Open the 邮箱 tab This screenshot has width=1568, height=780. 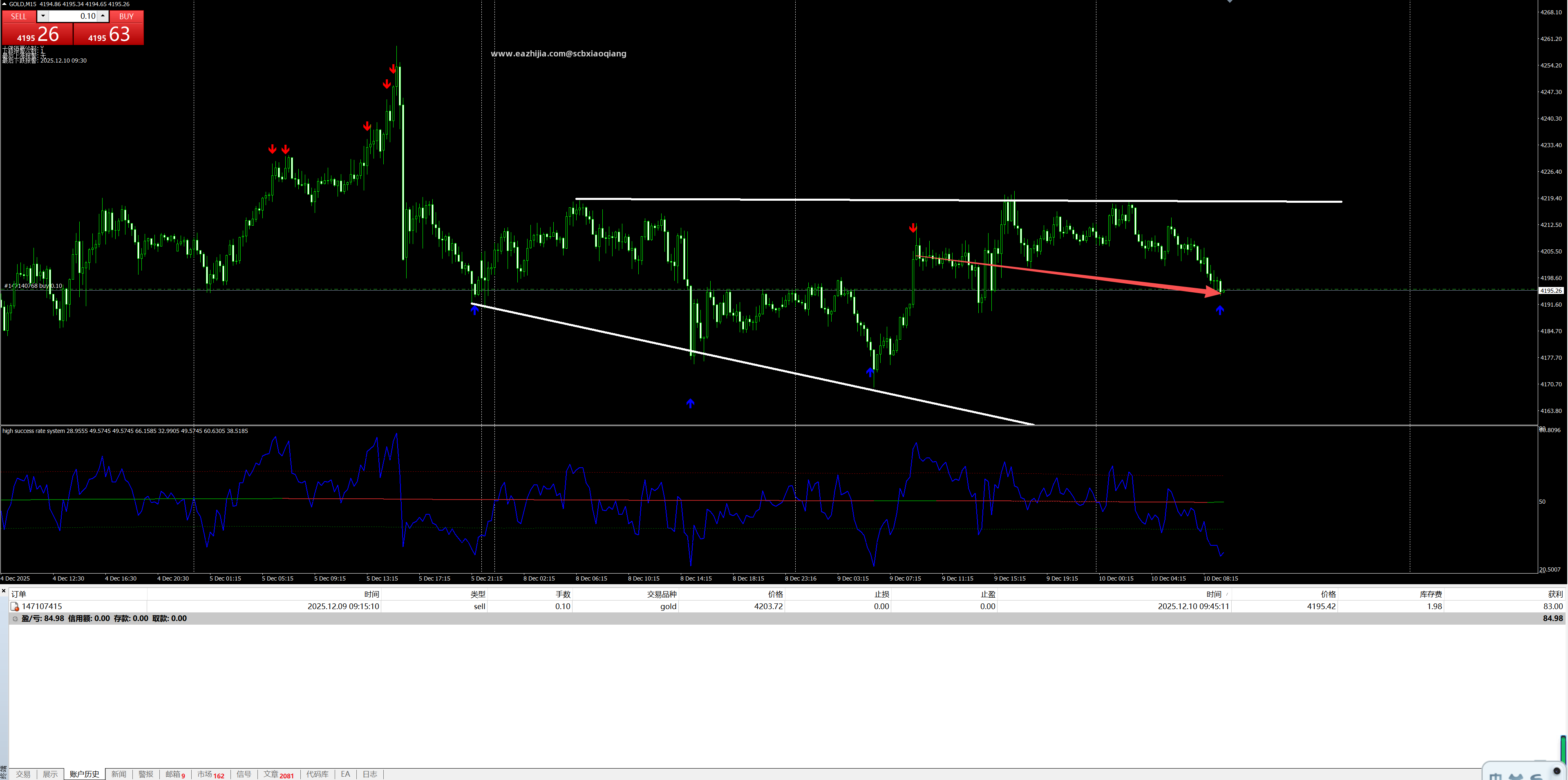coord(174,774)
